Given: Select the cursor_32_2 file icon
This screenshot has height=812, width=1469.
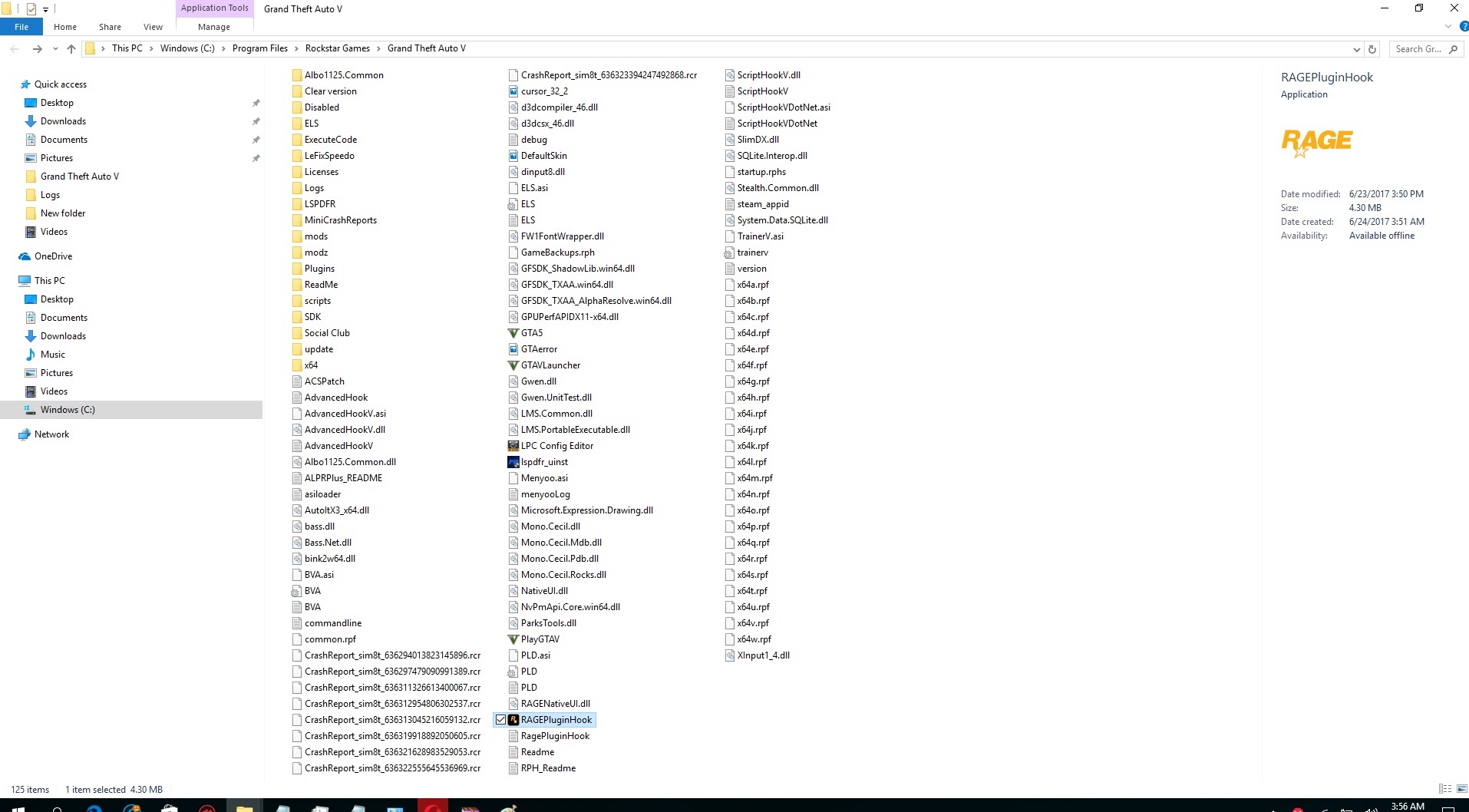Looking at the screenshot, I should [x=513, y=91].
